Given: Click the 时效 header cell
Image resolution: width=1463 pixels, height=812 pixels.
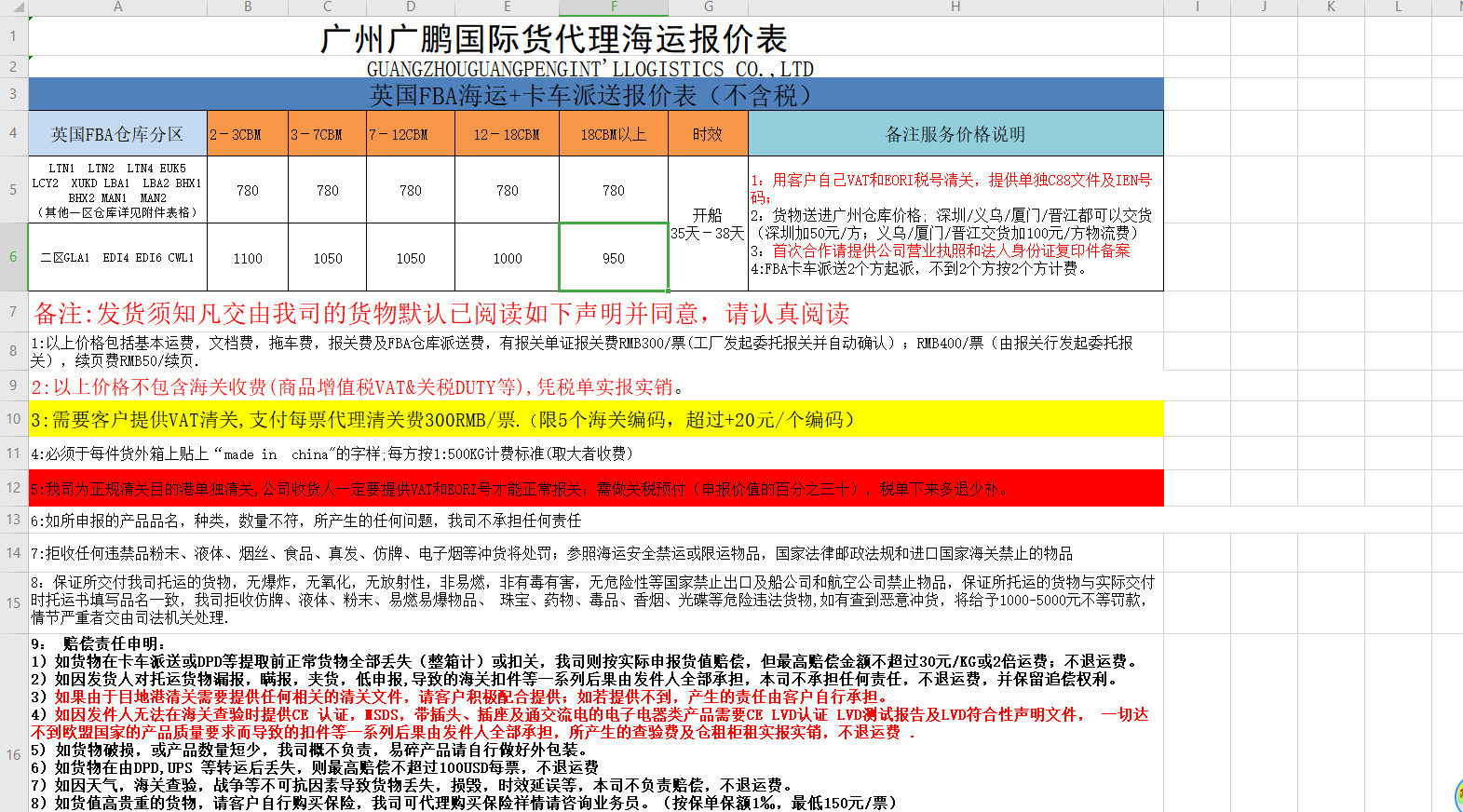Looking at the screenshot, I should (708, 134).
